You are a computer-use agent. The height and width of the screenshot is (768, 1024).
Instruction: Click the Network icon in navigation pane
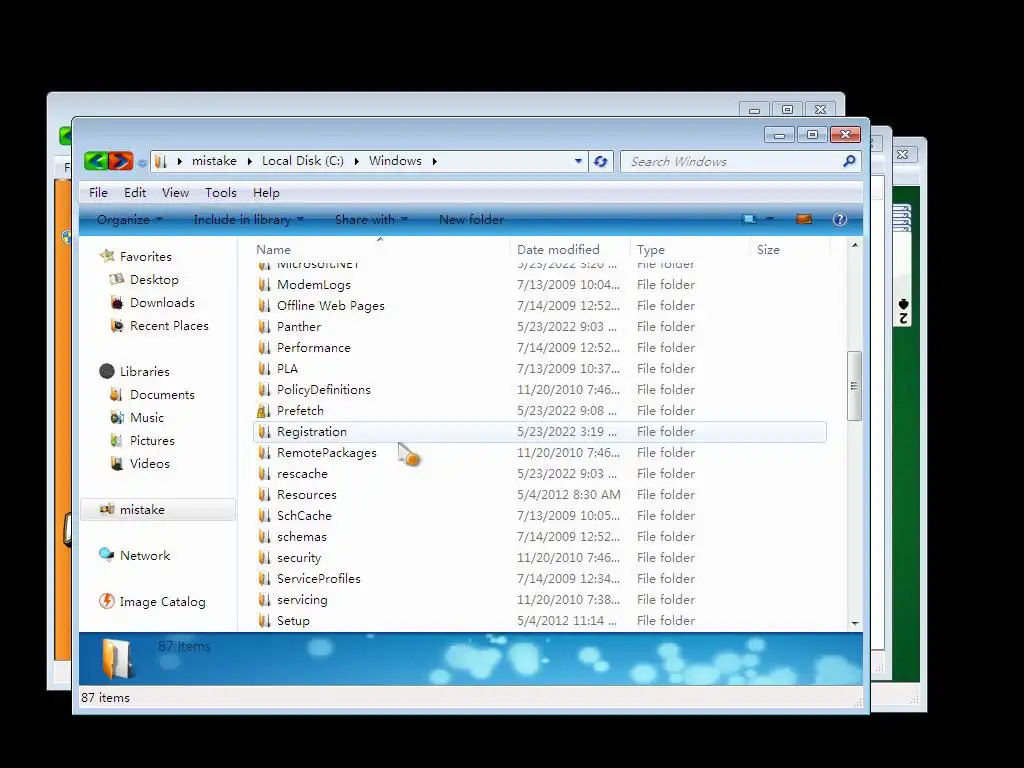106,555
